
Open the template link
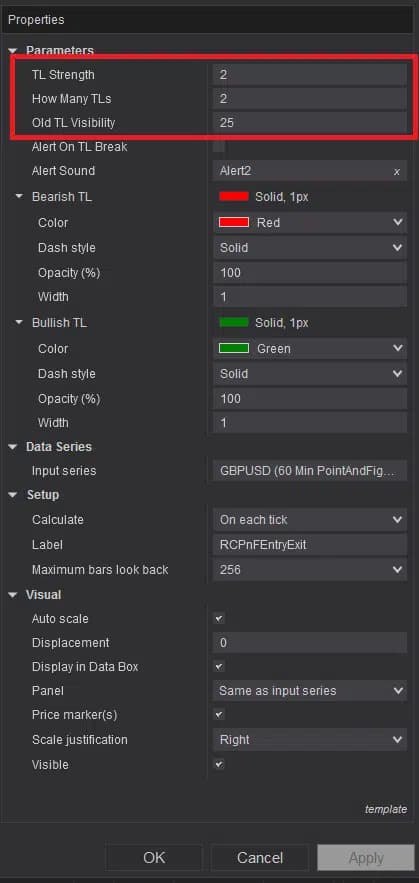click(386, 809)
